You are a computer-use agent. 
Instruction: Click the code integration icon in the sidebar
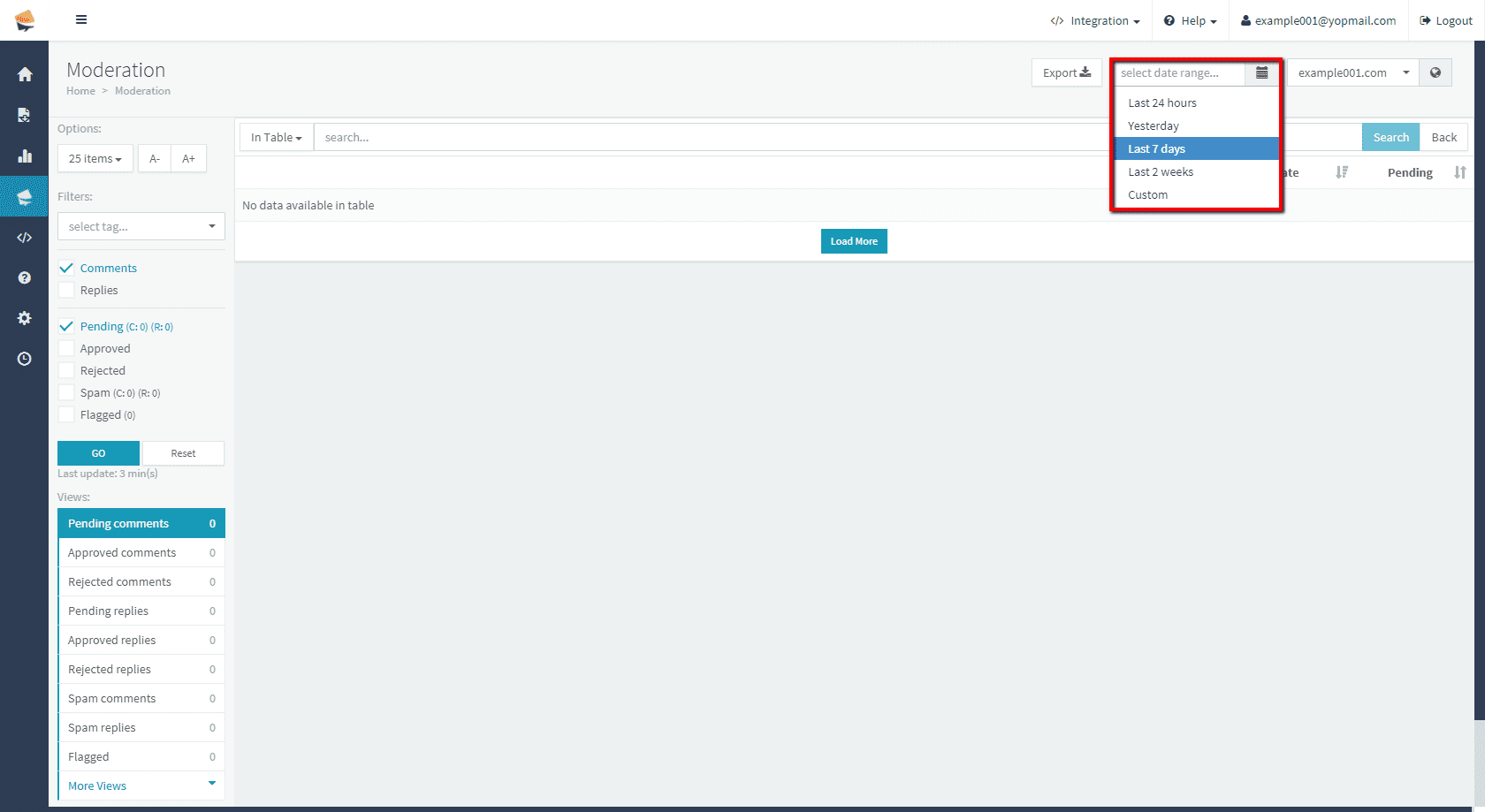click(x=25, y=238)
